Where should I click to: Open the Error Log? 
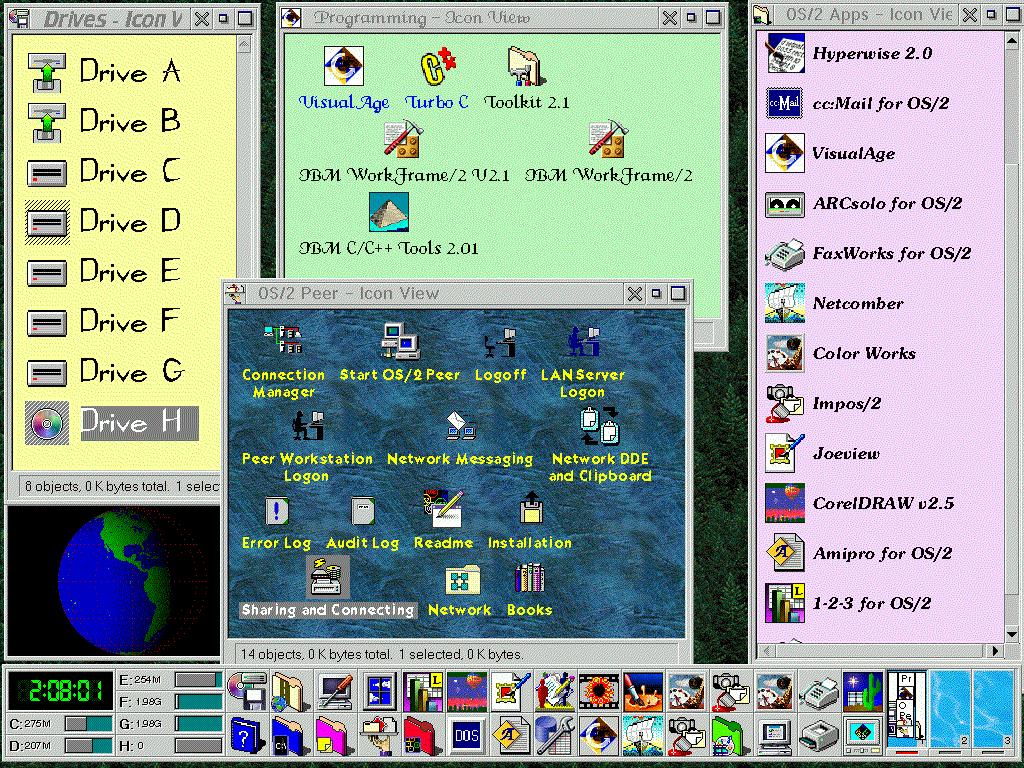coord(276,511)
